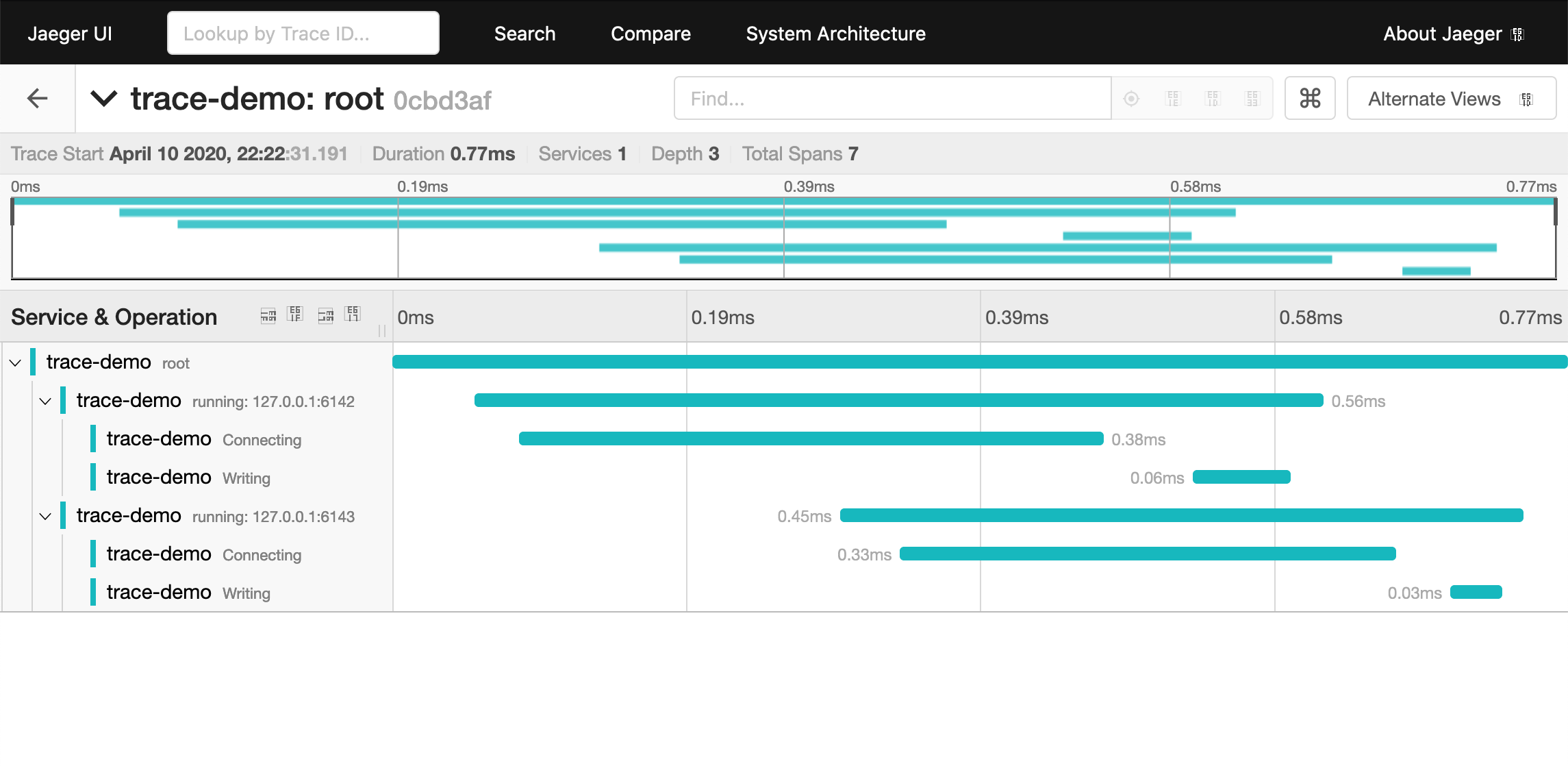Go to the Compare tab in the nav bar
1568x766 pixels.
(x=650, y=34)
